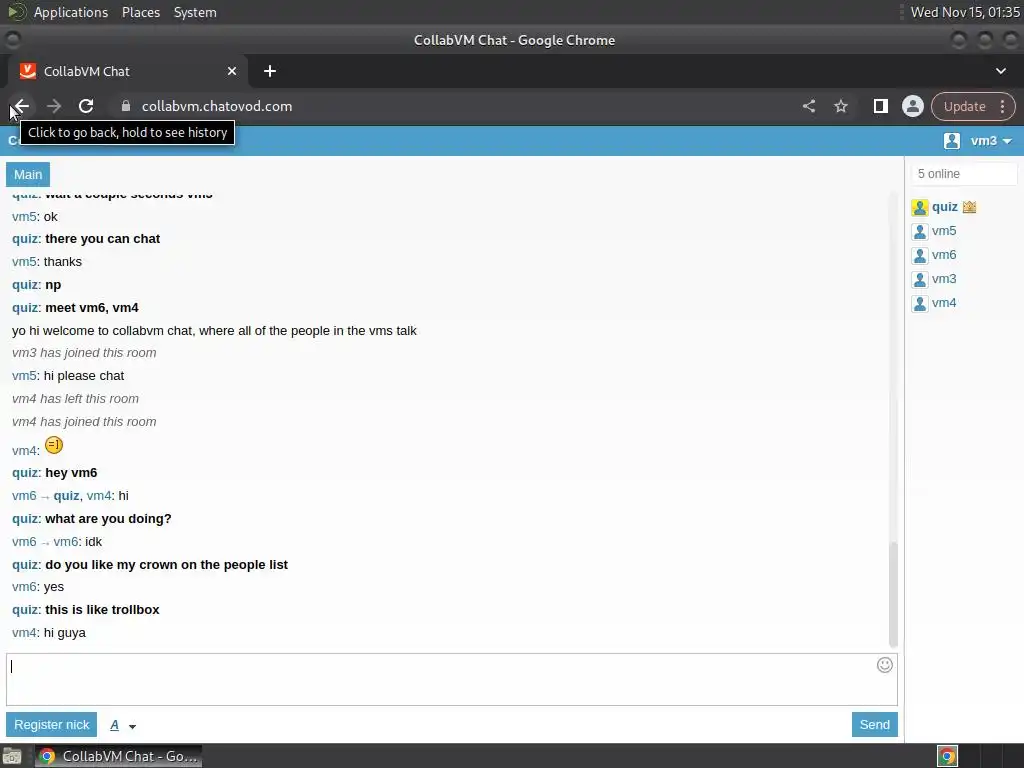The width and height of the screenshot is (1024, 768).
Task: Click the user avatar in chat header
Action: (x=952, y=140)
